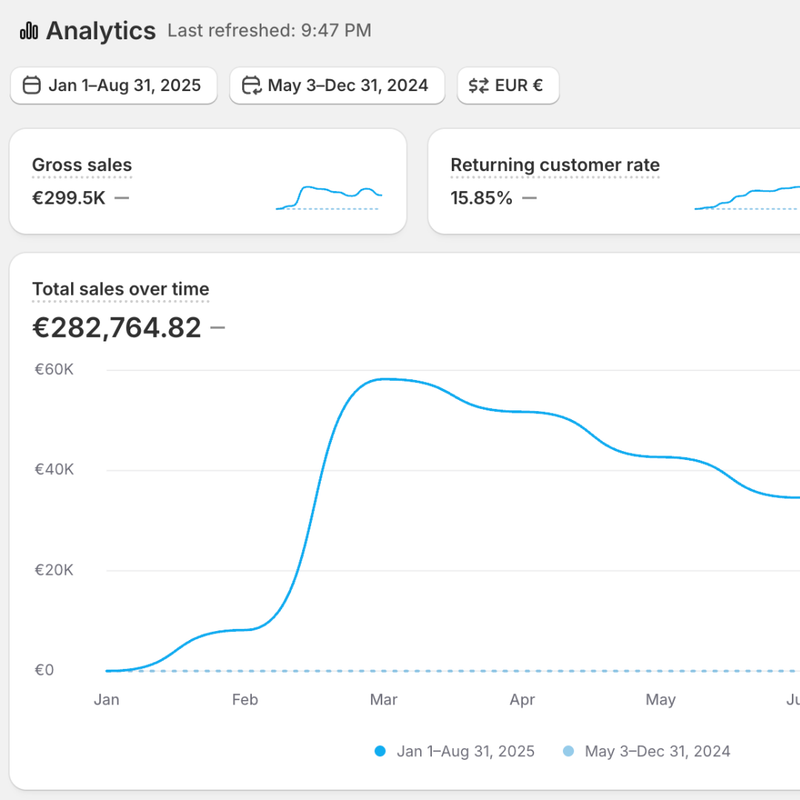Click the dash indicator beside 15.85%
Viewport: 800px width, 800px height.
pyautogui.click(x=530, y=198)
